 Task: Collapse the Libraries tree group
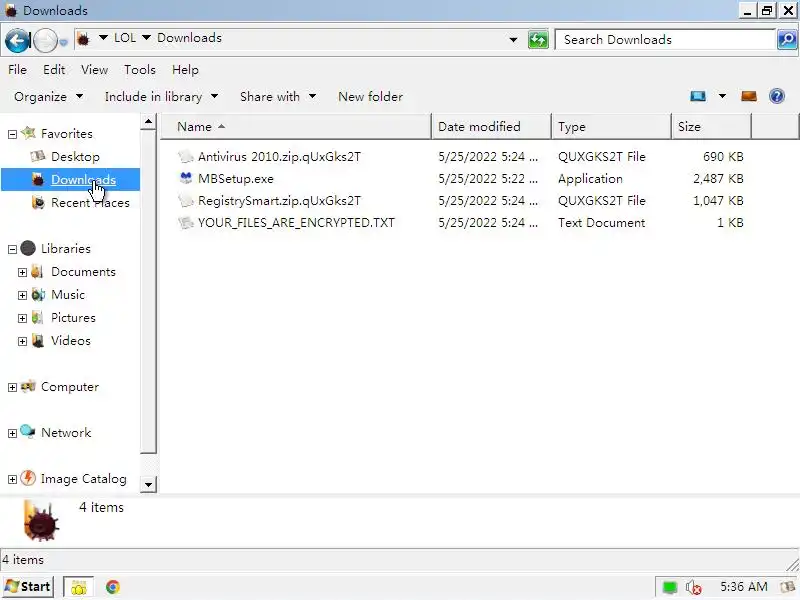pos(13,249)
